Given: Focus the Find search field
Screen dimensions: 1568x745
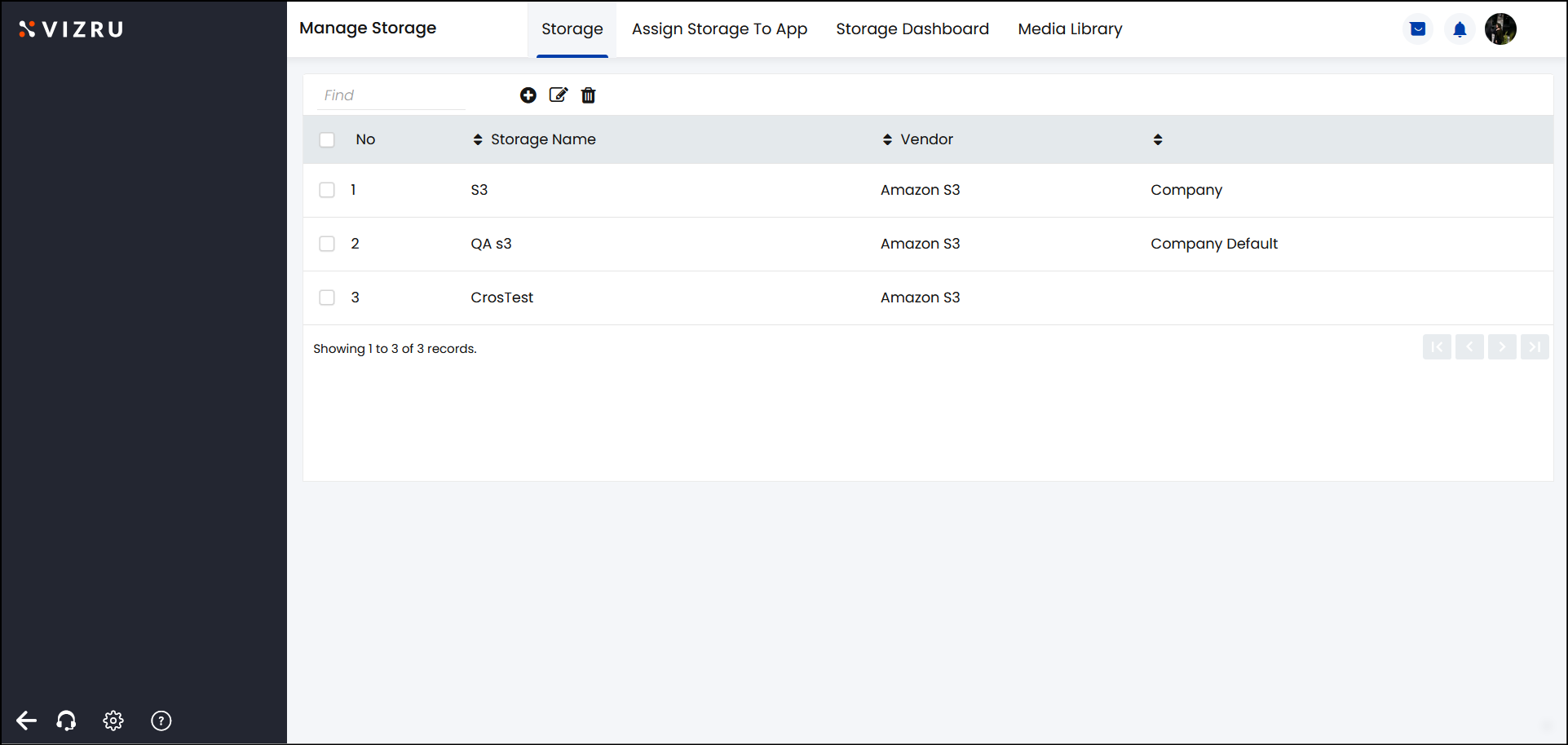Looking at the screenshot, I should click(391, 95).
